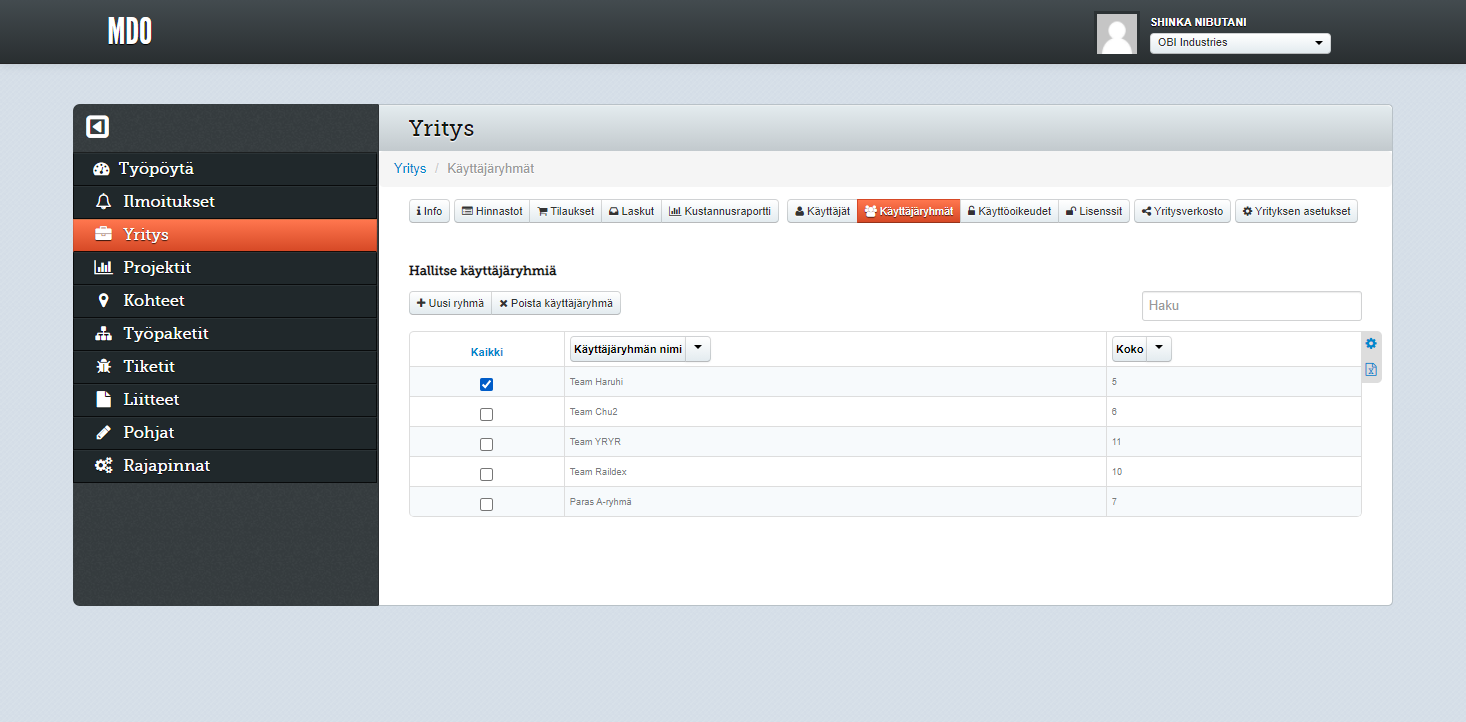Click the MDO logo

(130, 32)
